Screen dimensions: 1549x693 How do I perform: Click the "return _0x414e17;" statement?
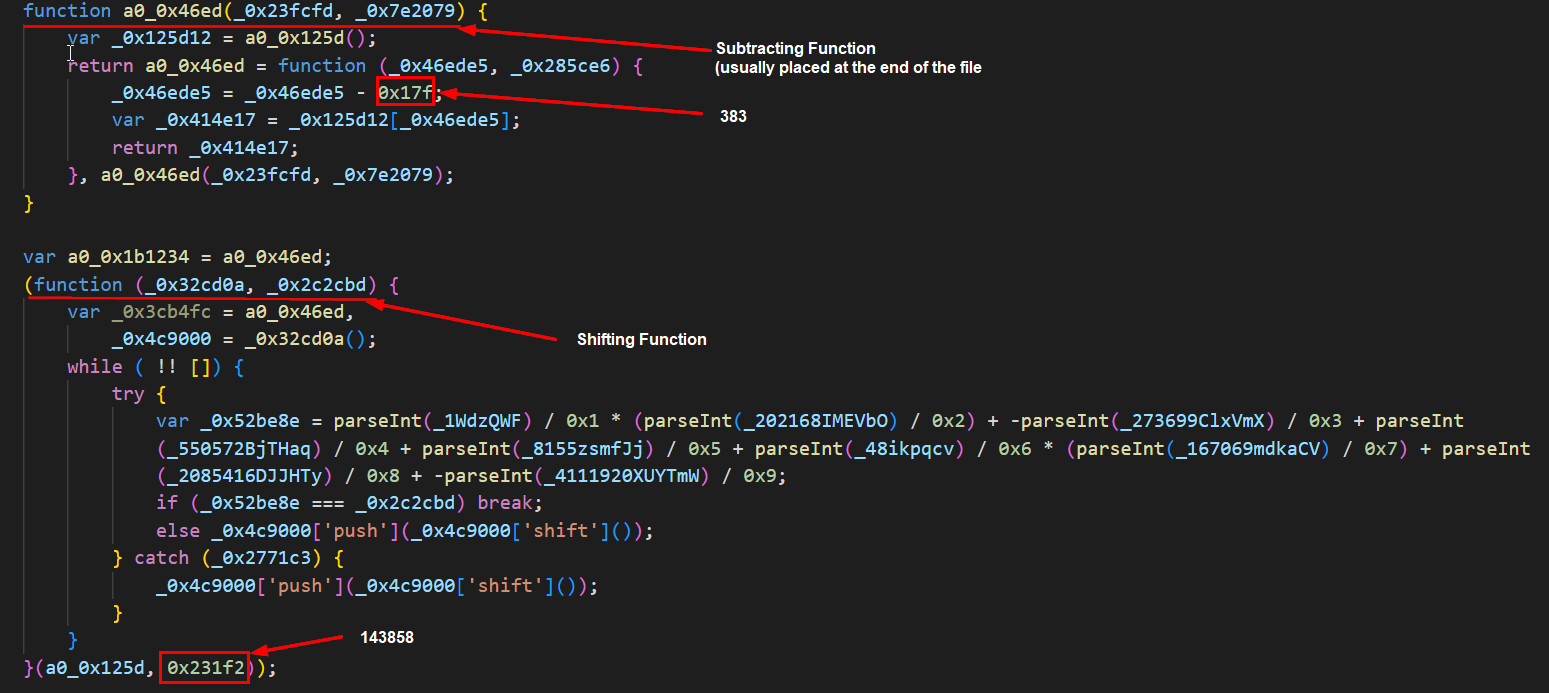click(205, 147)
